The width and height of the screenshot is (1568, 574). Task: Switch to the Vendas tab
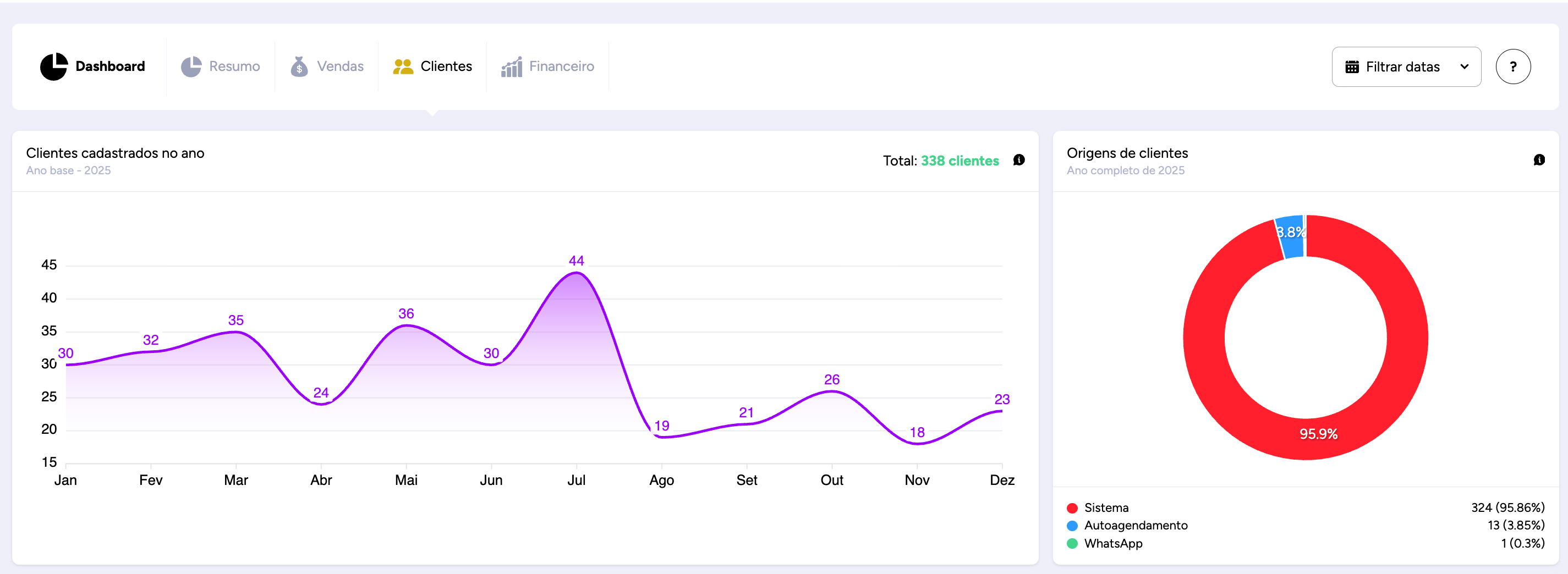click(339, 67)
